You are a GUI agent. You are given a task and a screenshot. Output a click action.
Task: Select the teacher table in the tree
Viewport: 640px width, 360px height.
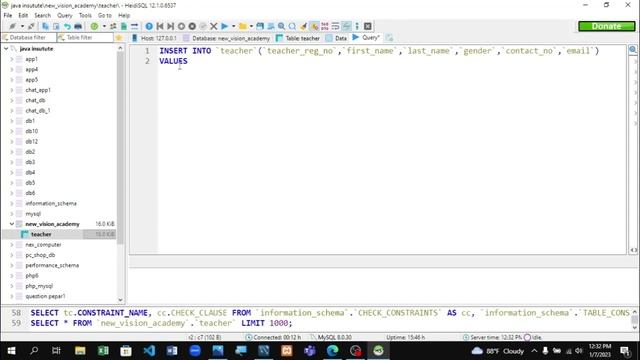(41, 234)
